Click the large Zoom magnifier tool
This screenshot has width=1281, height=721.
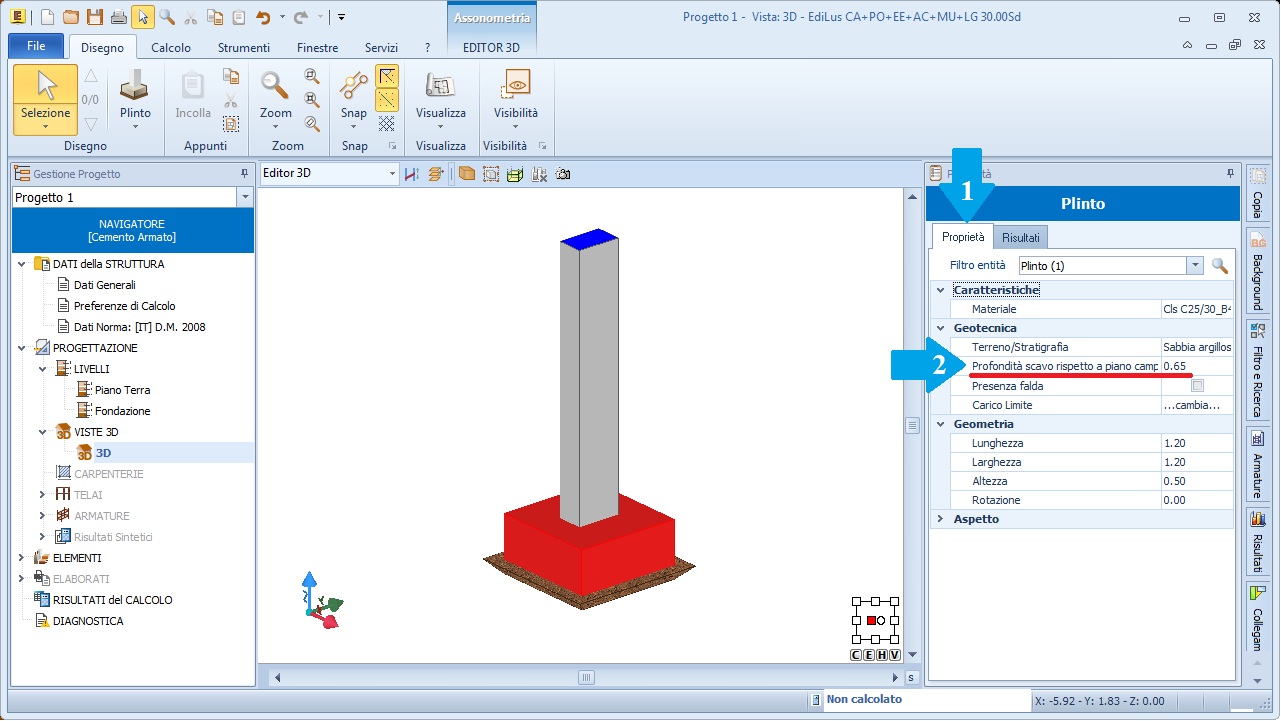tap(275, 88)
